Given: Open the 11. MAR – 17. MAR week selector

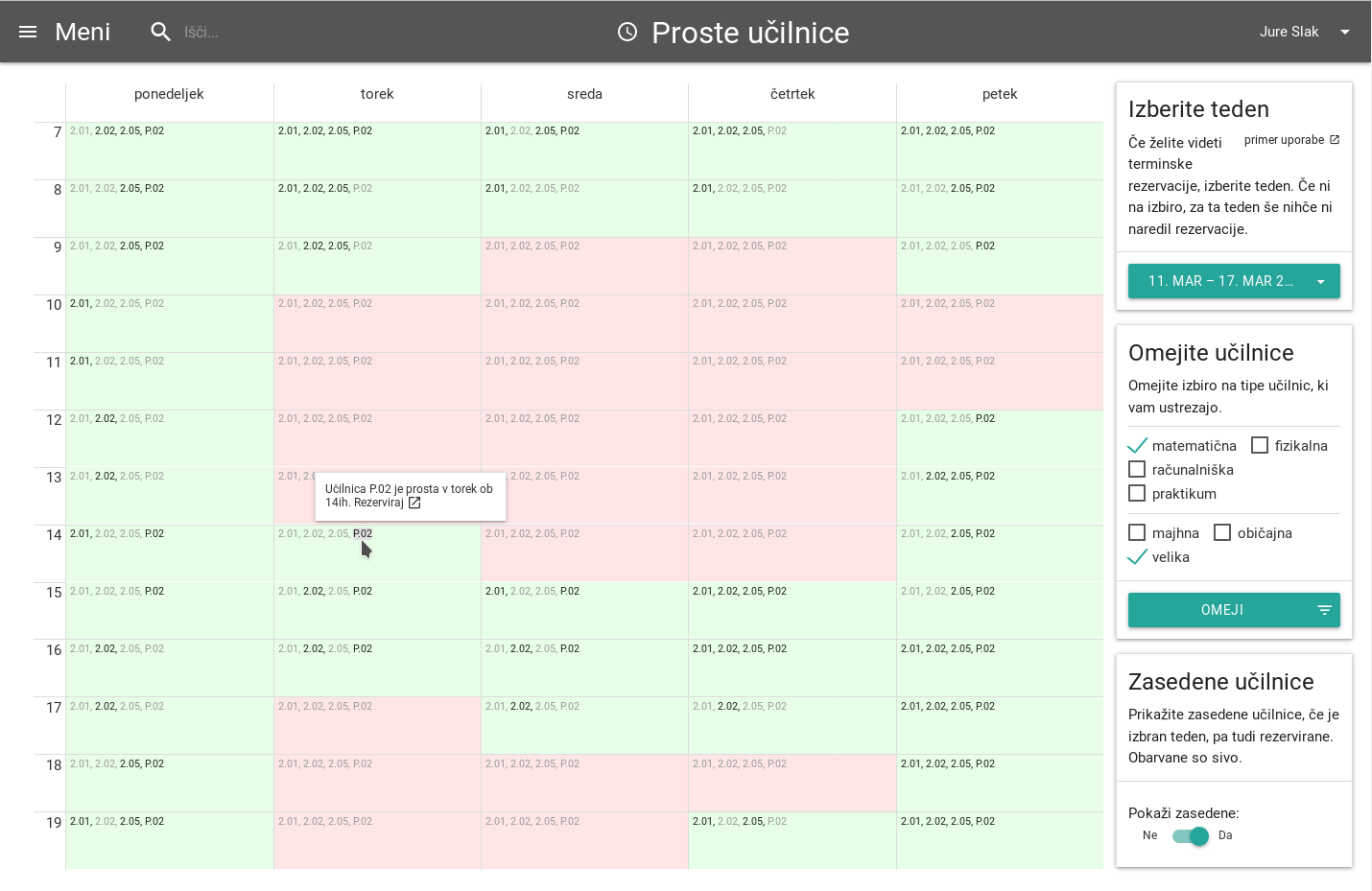Looking at the screenshot, I should pos(1219,281).
